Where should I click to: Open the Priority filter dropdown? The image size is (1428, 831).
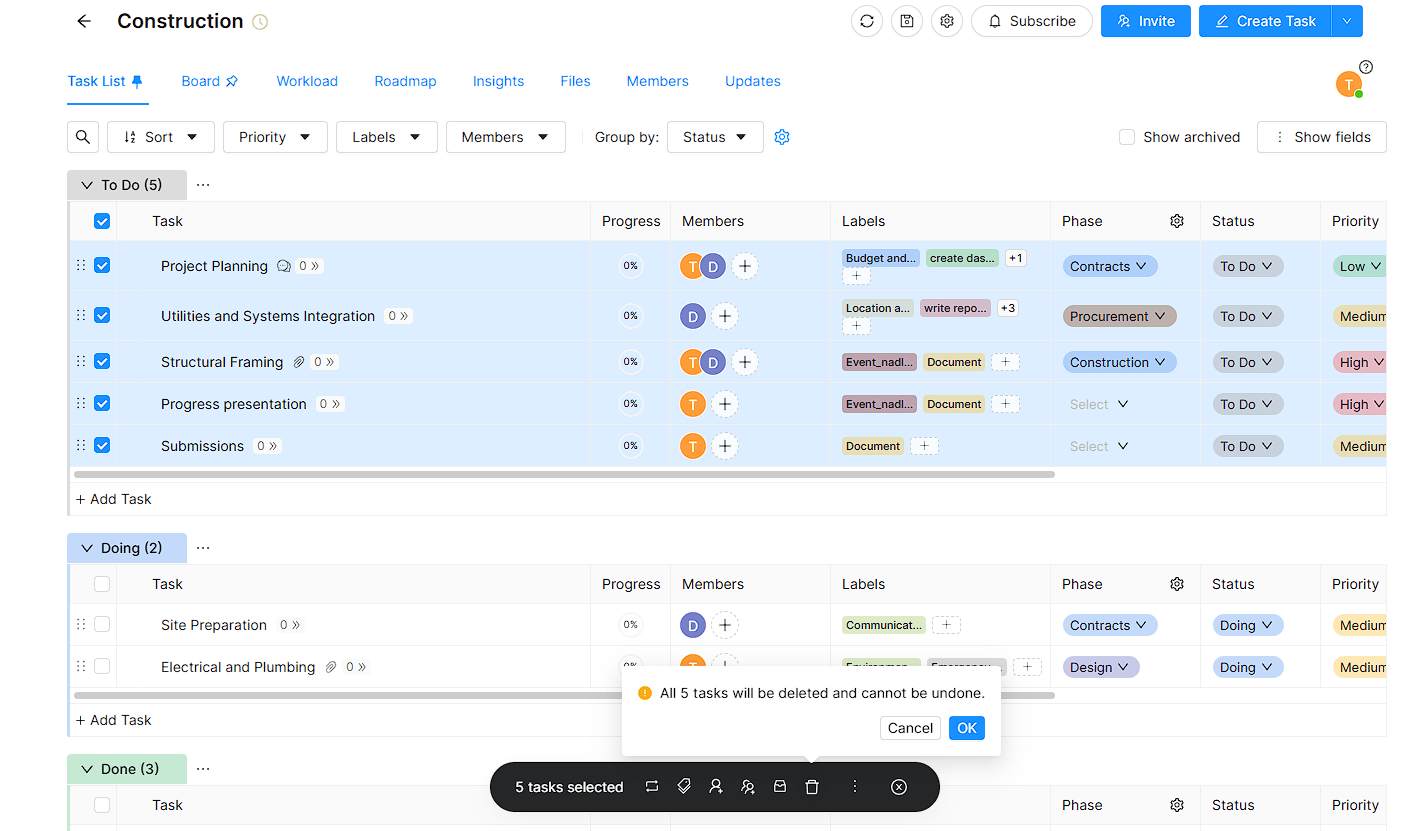275,137
